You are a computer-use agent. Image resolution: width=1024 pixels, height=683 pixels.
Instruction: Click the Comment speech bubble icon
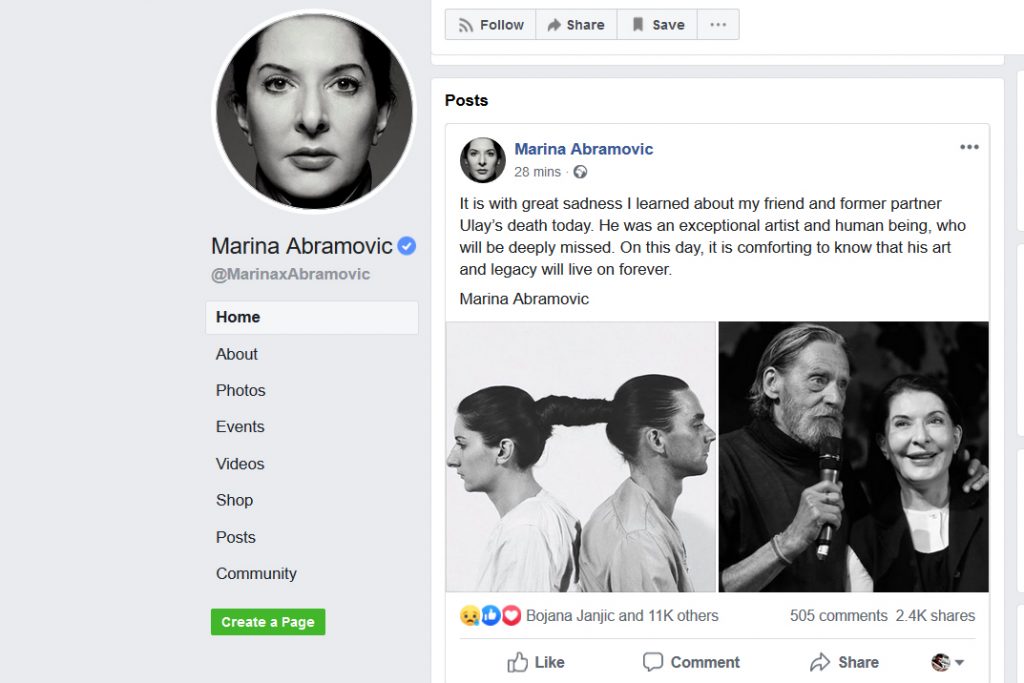coord(653,662)
